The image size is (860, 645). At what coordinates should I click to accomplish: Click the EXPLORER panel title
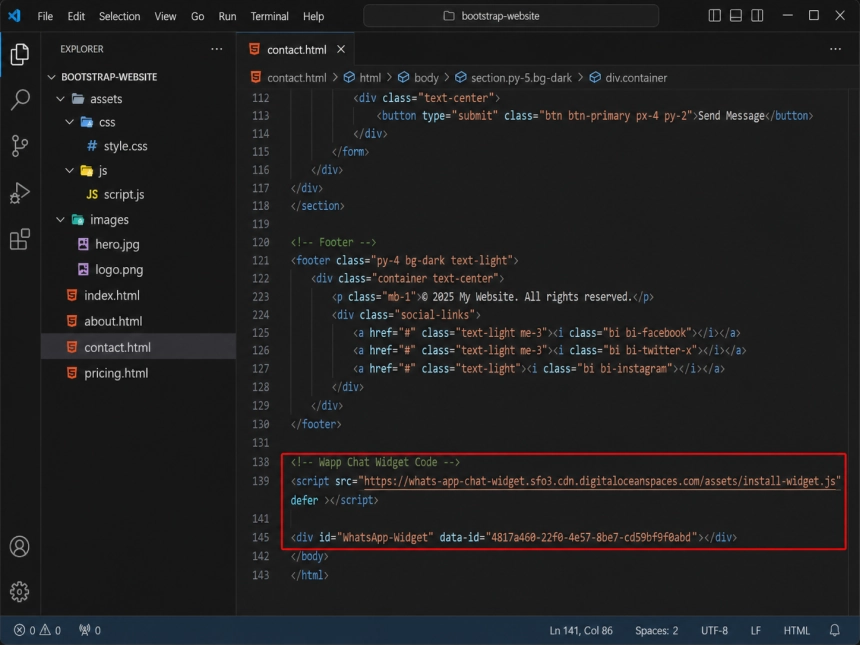(x=82, y=49)
